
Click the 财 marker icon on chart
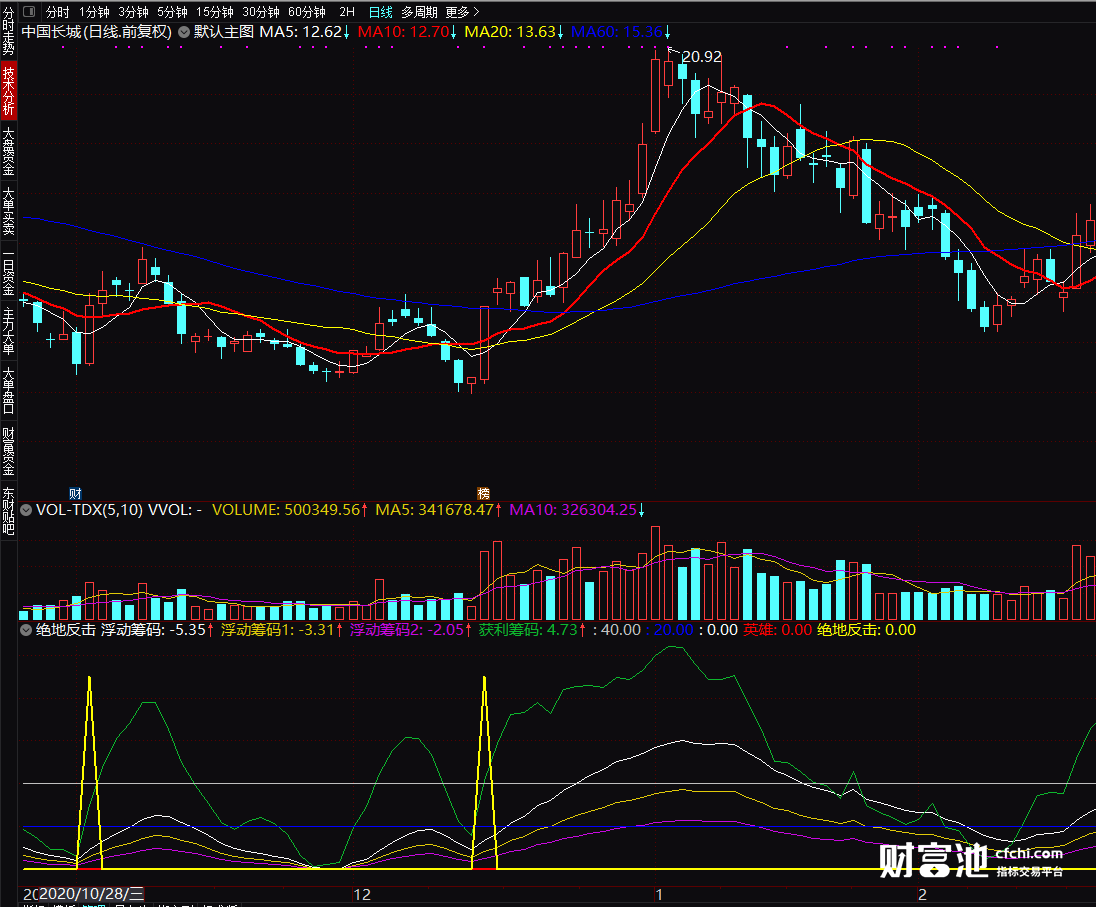[75, 493]
